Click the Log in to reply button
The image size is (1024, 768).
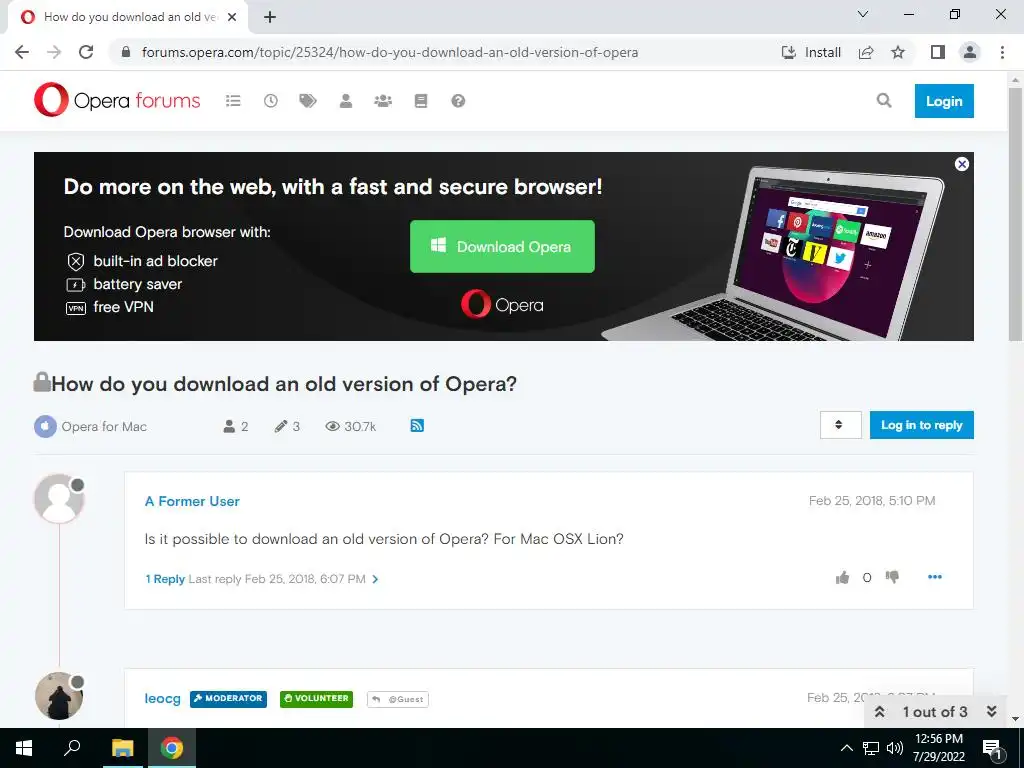point(921,425)
